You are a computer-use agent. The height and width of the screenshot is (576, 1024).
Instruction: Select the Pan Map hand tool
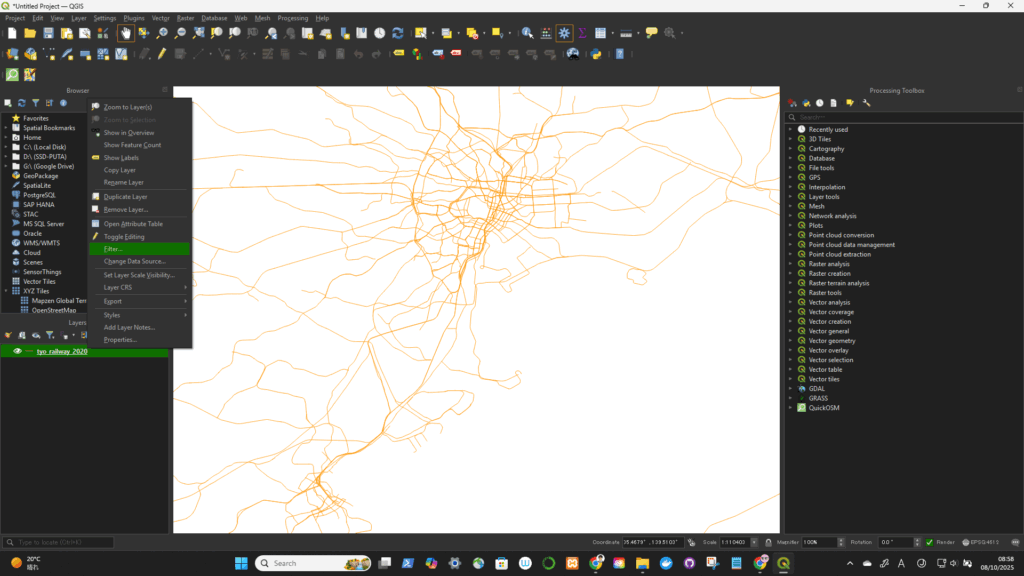point(126,33)
